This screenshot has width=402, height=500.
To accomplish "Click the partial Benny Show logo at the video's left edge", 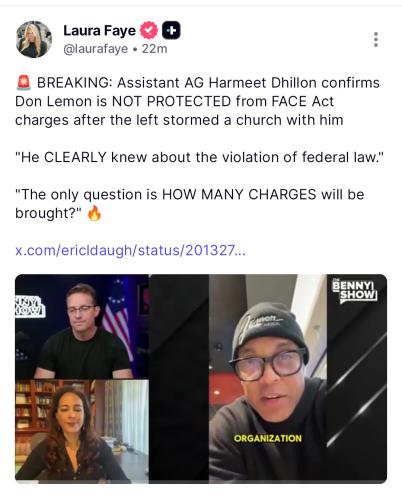I will click(30, 306).
